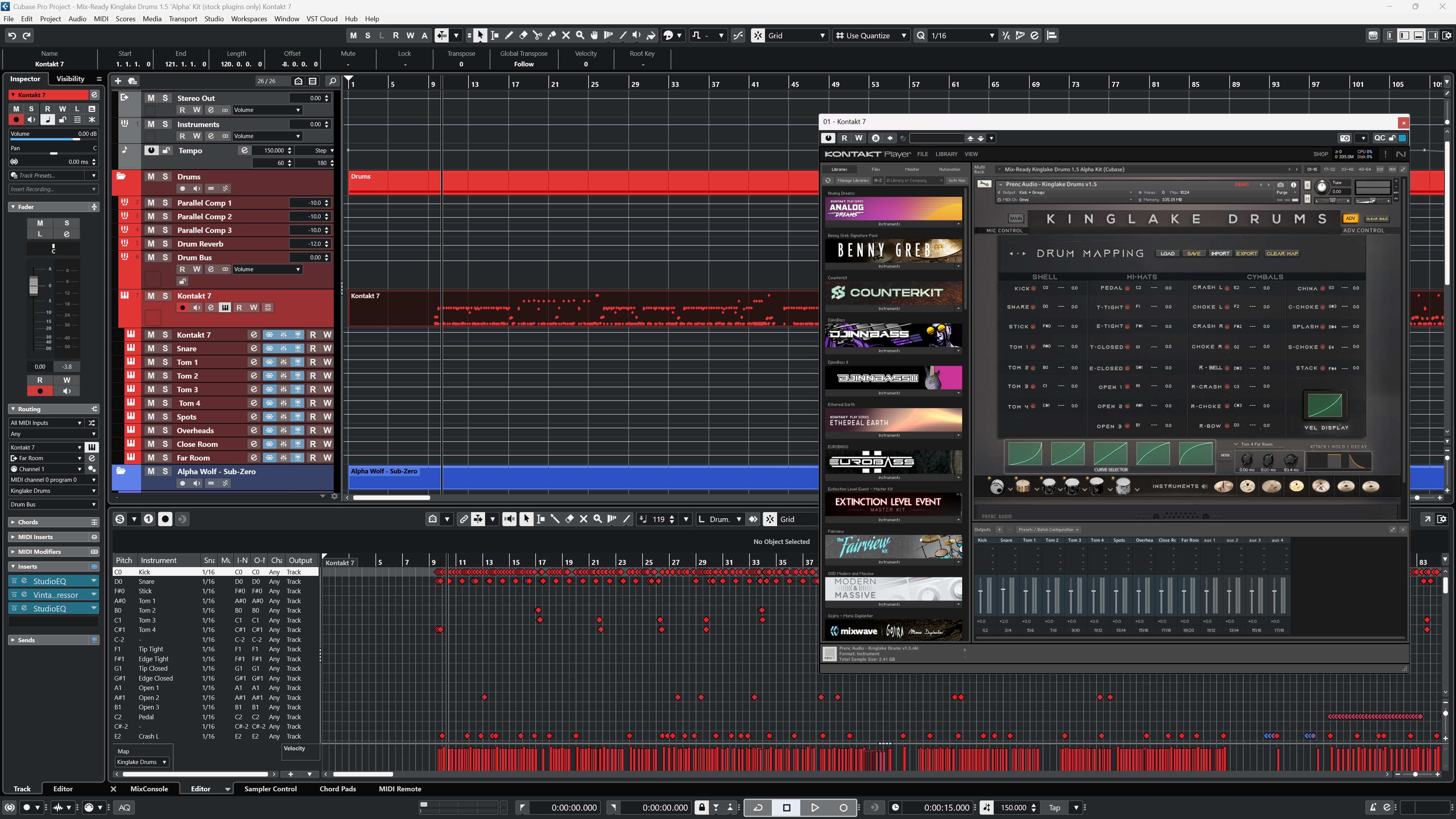
Task: Select the Comp hand tool
Action: [594, 35]
